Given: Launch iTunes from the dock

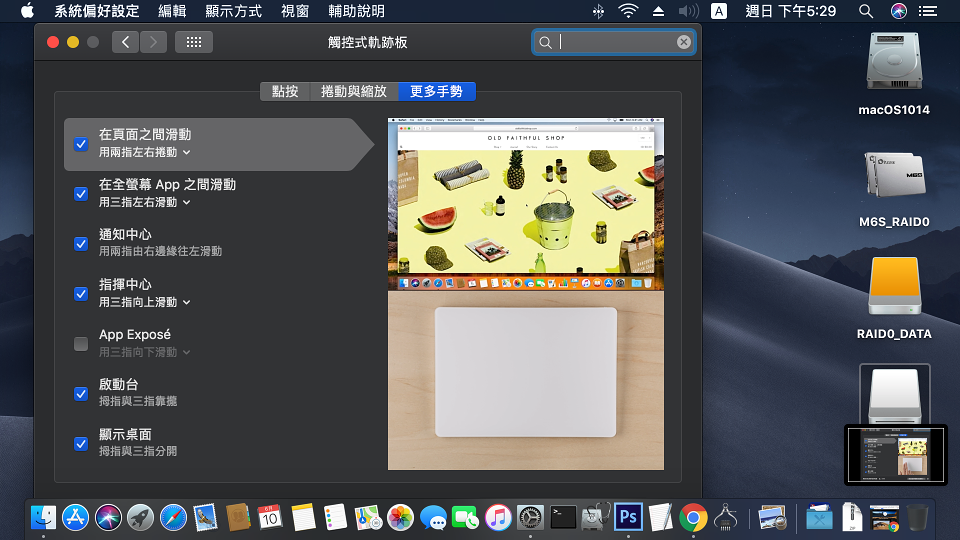Looking at the screenshot, I should [x=498, y=518].
